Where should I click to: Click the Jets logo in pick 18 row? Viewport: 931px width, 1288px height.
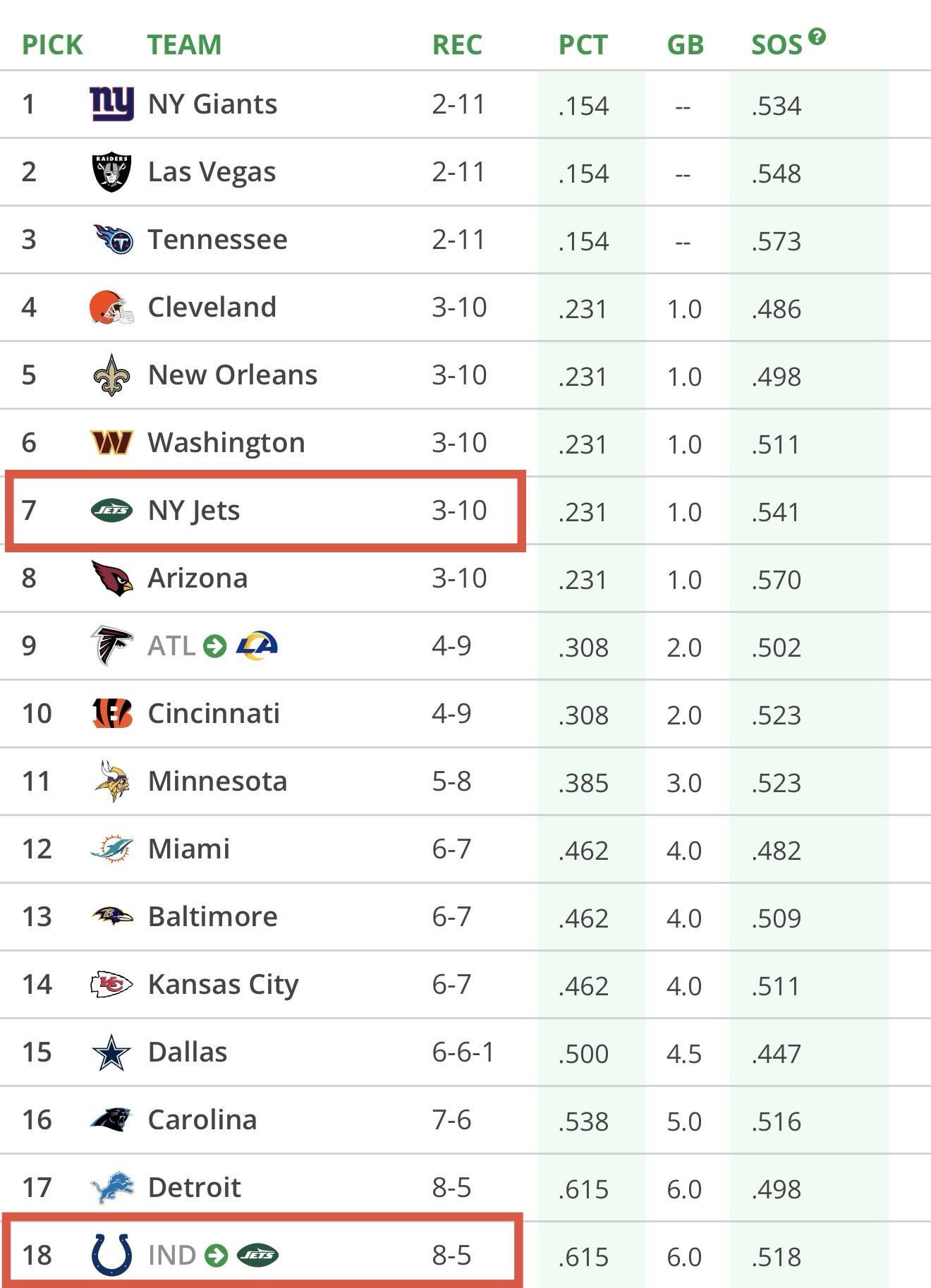[x=257, y=1255]
